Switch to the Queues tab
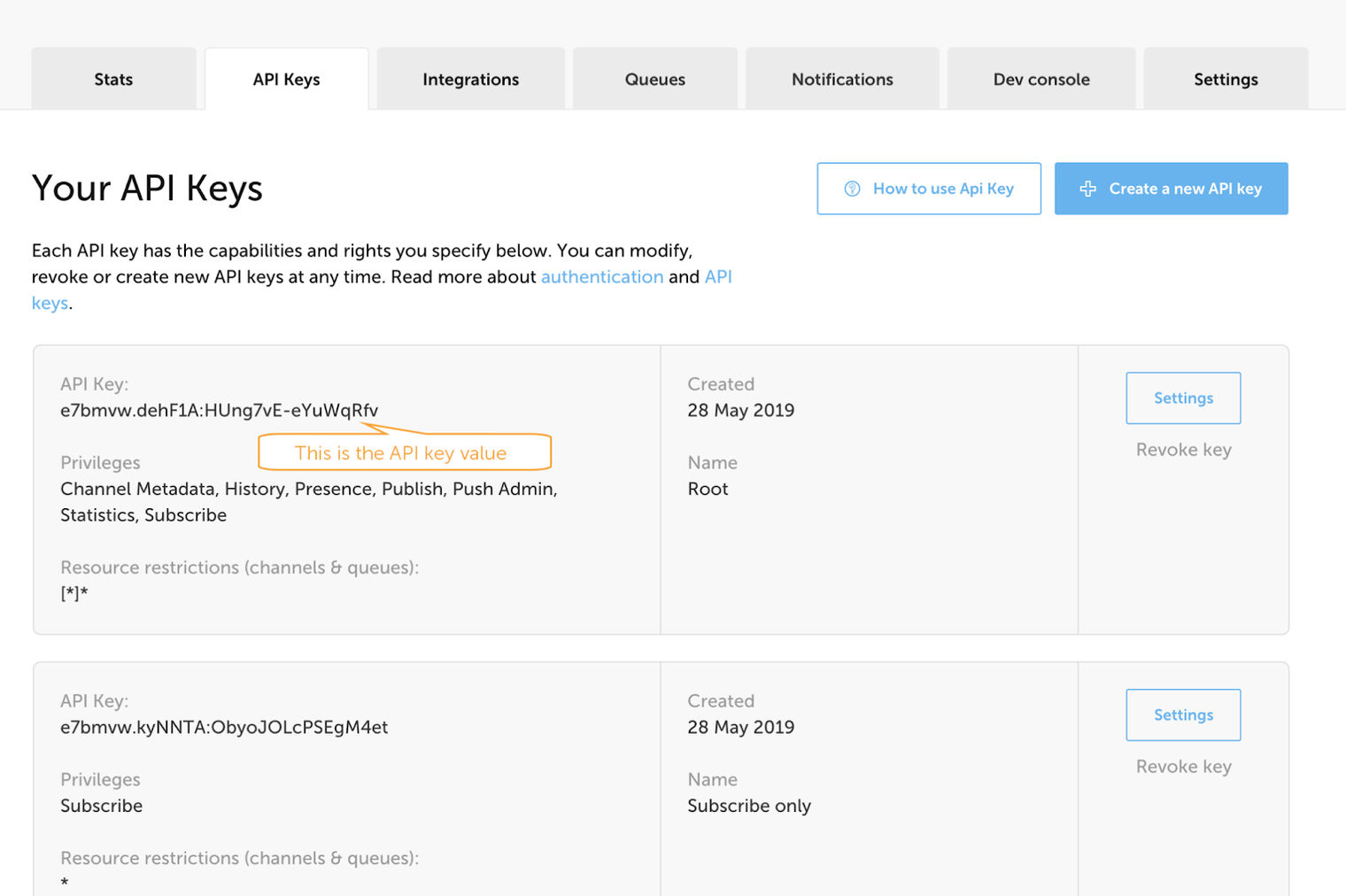The height and width of the screenshot is (896, 1346). [654, 79]
